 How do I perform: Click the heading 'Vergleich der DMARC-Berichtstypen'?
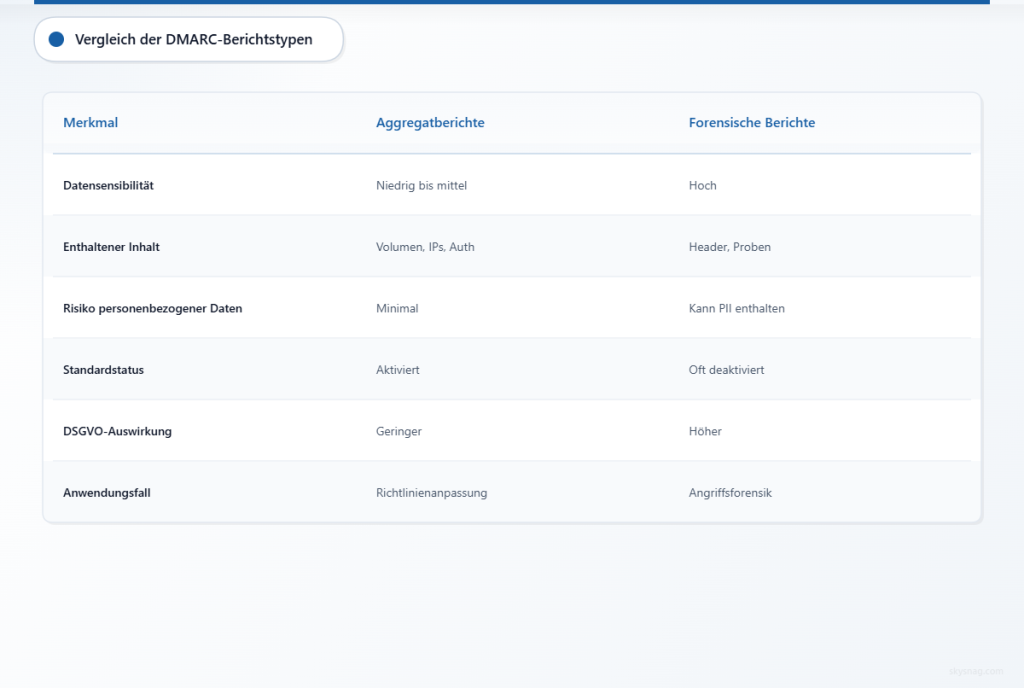[x=193, y=39]
